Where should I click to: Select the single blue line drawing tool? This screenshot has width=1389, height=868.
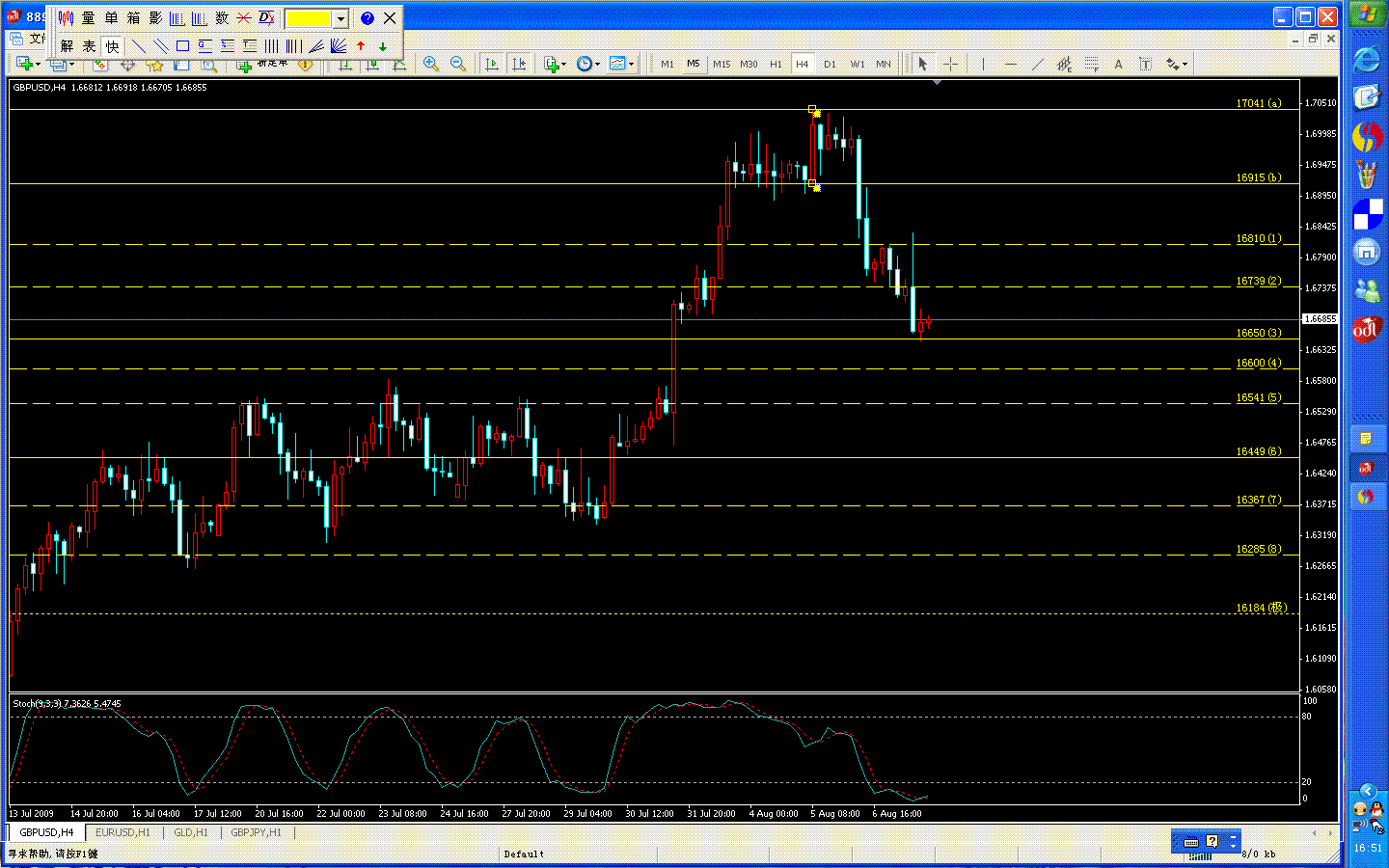pos(139,45)
